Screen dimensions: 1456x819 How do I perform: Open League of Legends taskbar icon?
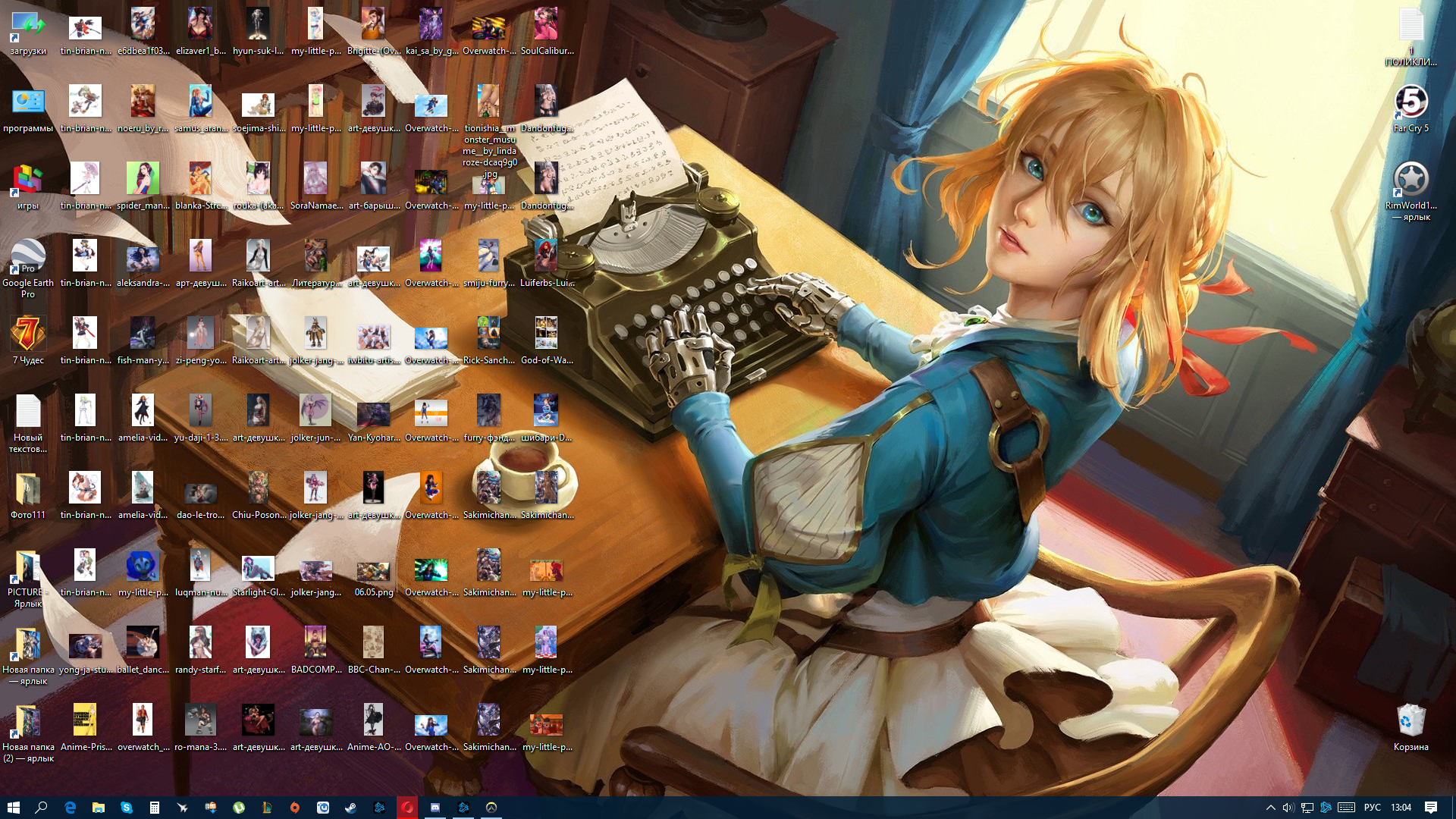(267, 808)
